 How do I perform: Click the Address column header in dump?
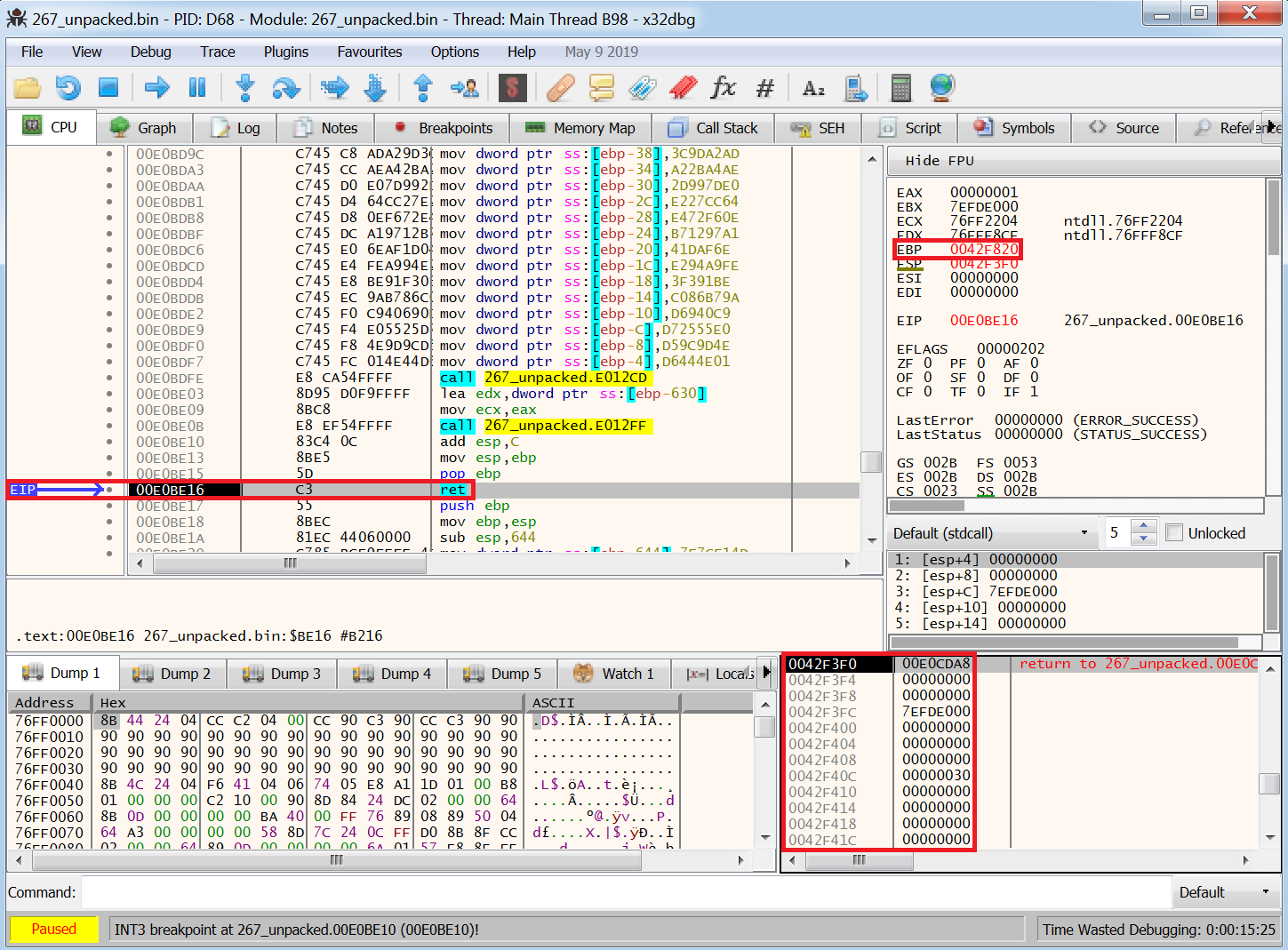50,702
